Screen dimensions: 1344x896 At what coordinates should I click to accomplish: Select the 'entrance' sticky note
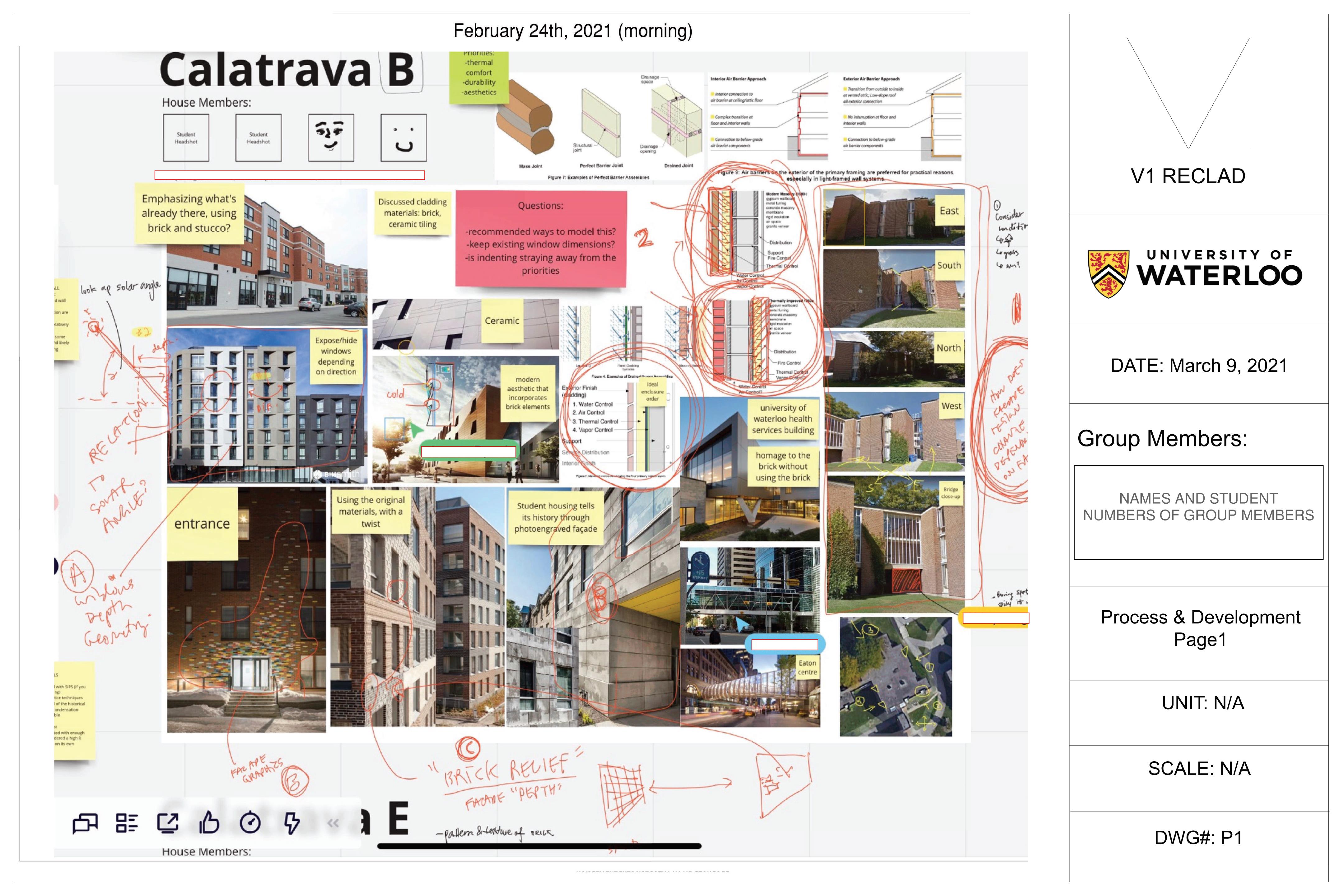coord(202,523)
